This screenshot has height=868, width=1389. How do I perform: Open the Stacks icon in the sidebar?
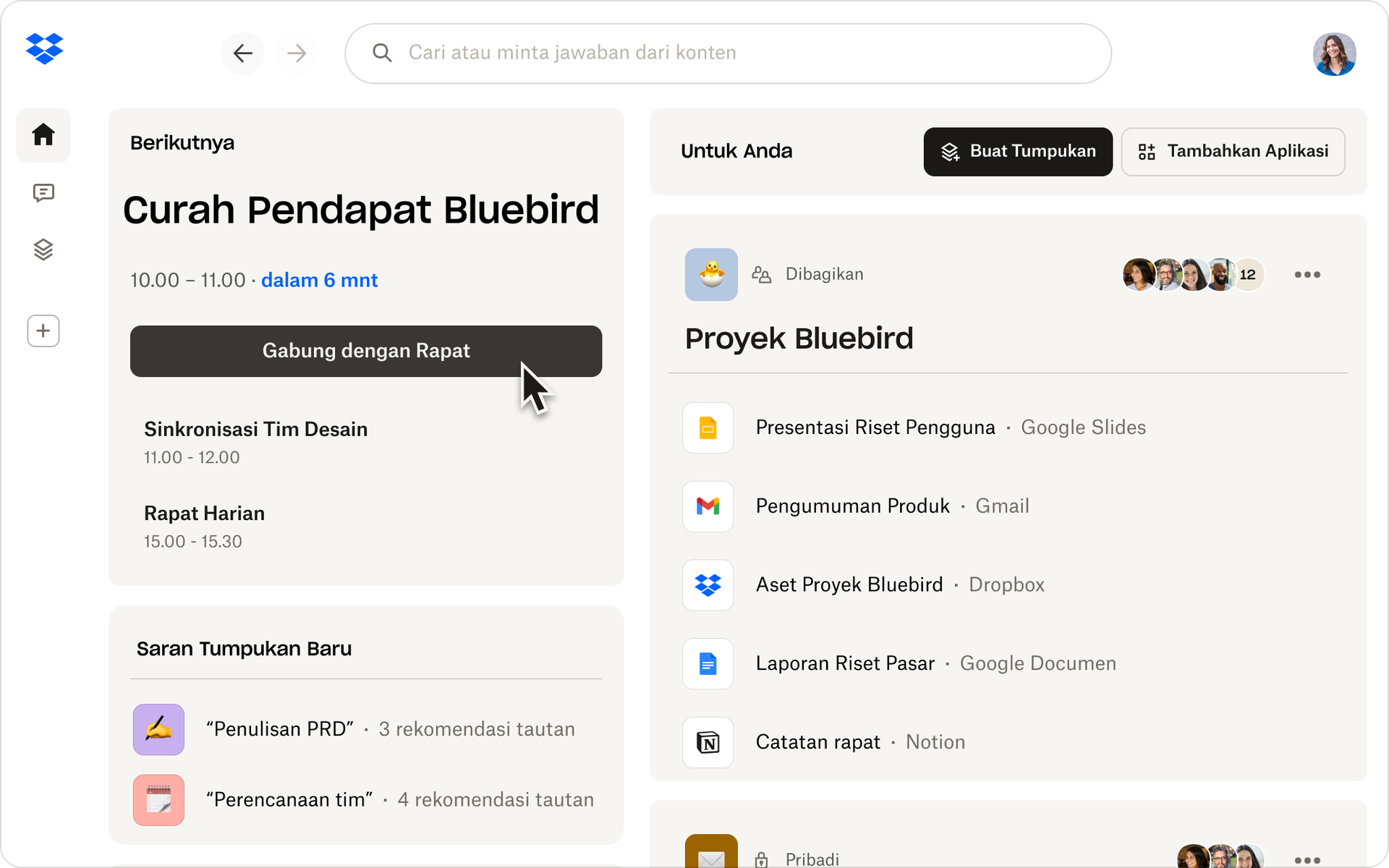[x=43, y=250]
